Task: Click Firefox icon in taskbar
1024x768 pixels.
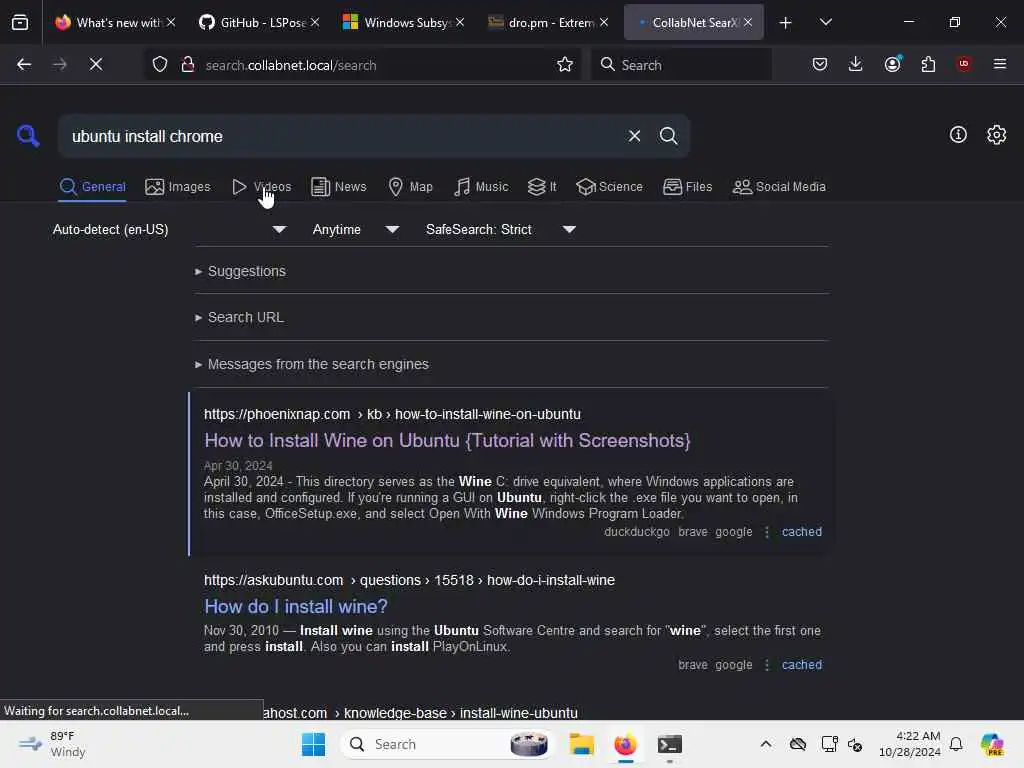Action: tap(626, 744)
